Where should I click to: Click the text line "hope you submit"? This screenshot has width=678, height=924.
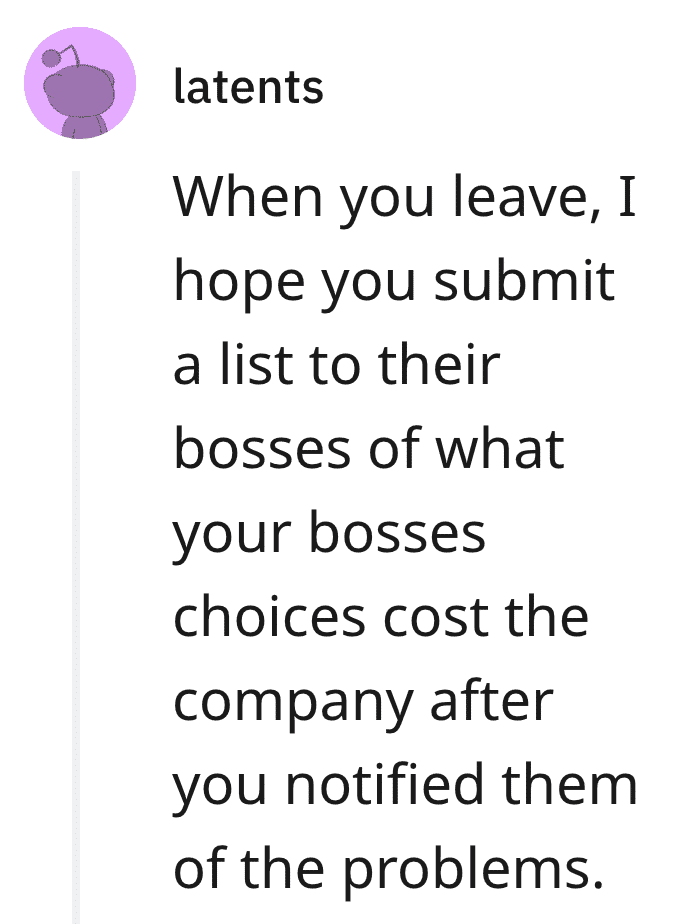click(x=394, y=281)
